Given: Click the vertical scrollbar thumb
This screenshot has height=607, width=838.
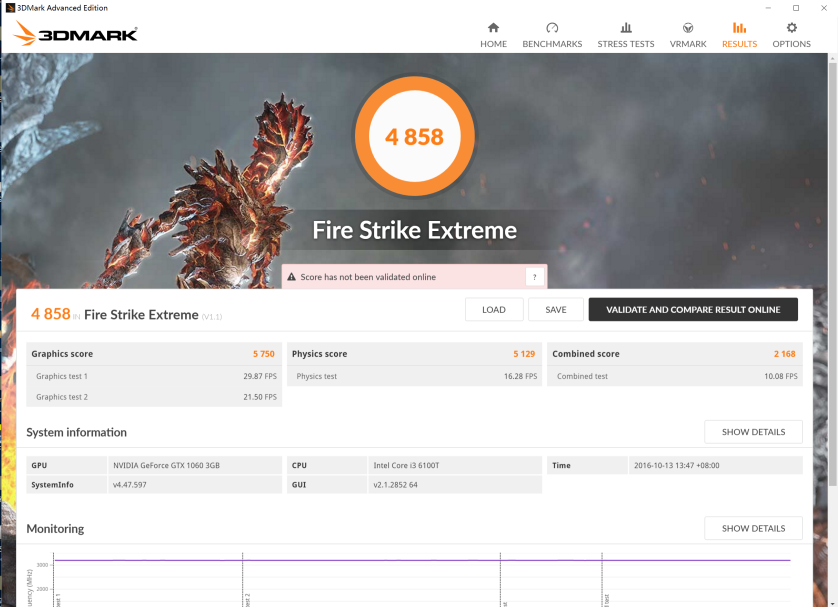Looking at the screenshot, I should point(833,274).
